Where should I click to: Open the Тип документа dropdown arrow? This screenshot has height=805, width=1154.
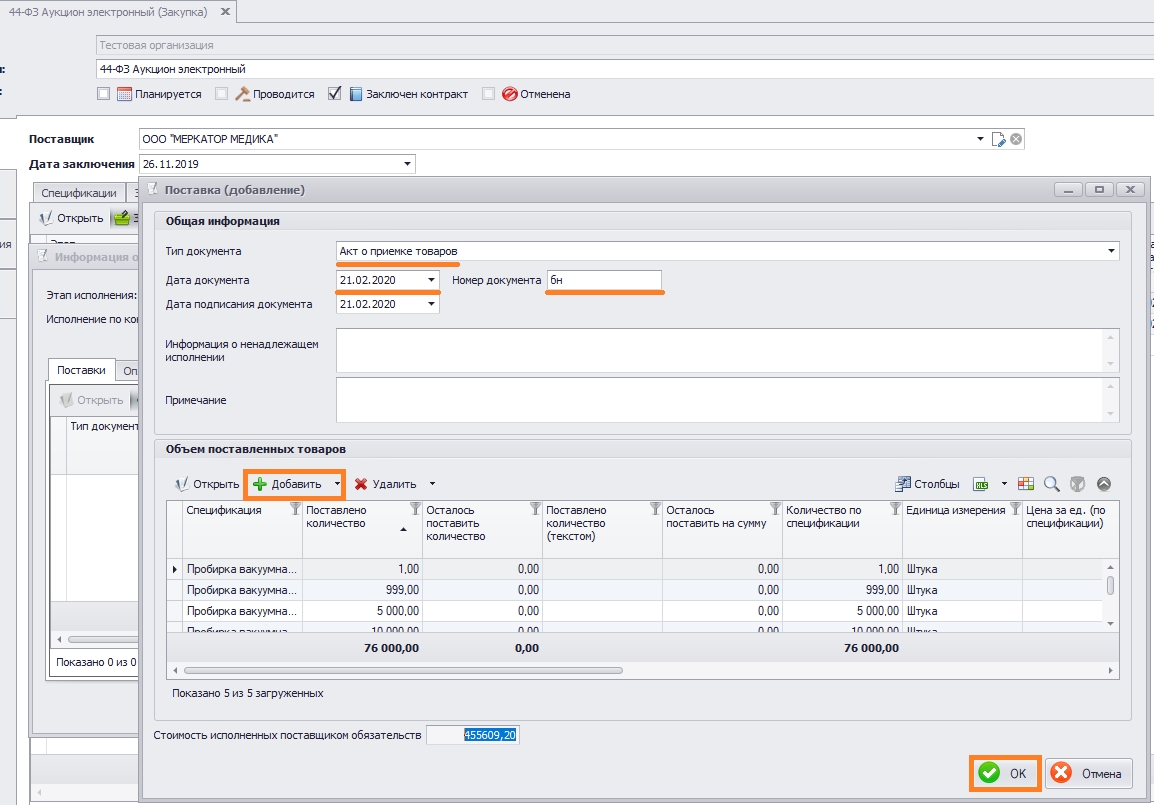[x=1111, y=251]
